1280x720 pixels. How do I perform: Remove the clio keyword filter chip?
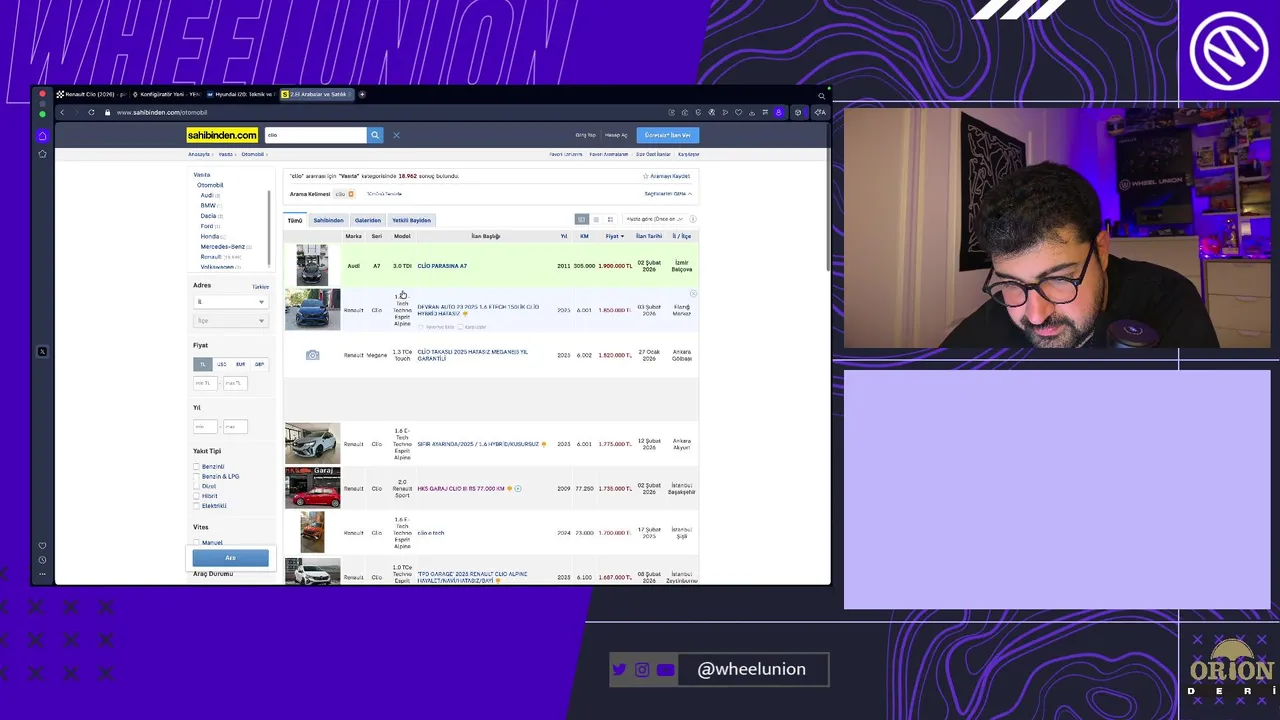(351, 194)
